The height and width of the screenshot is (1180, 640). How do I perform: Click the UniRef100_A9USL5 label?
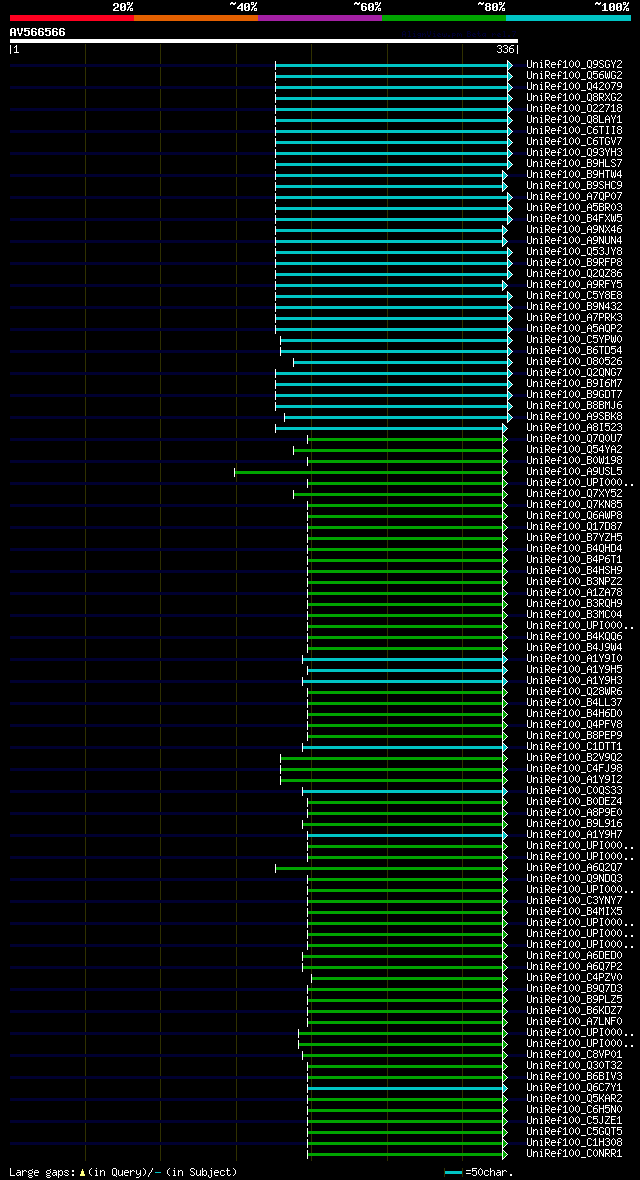point(574,471)
